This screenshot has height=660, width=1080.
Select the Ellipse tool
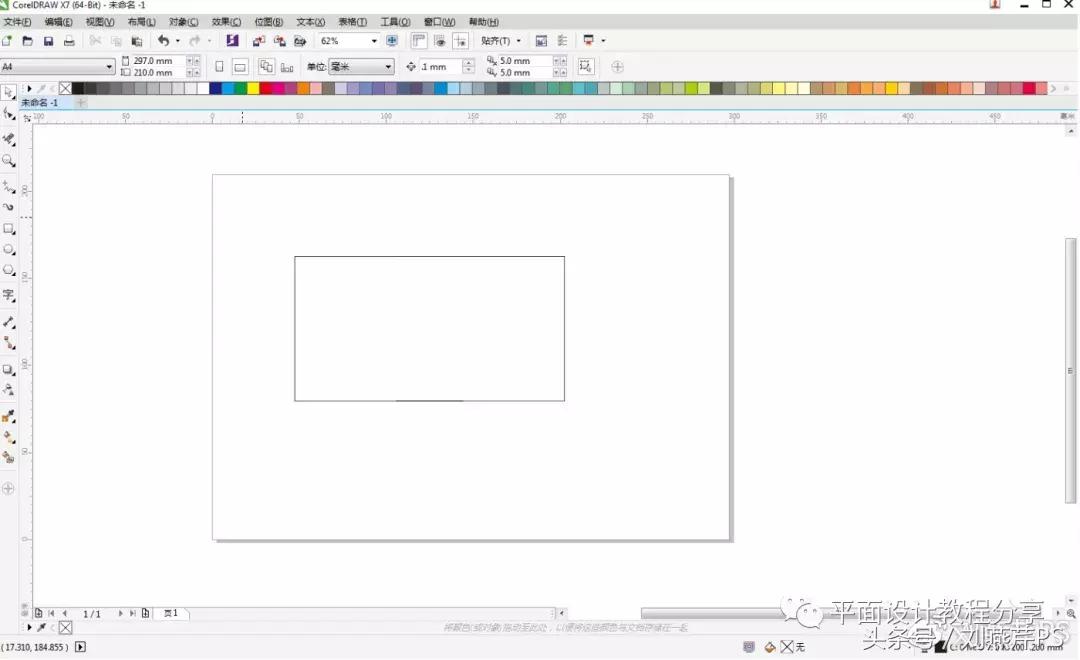point(9,252)
